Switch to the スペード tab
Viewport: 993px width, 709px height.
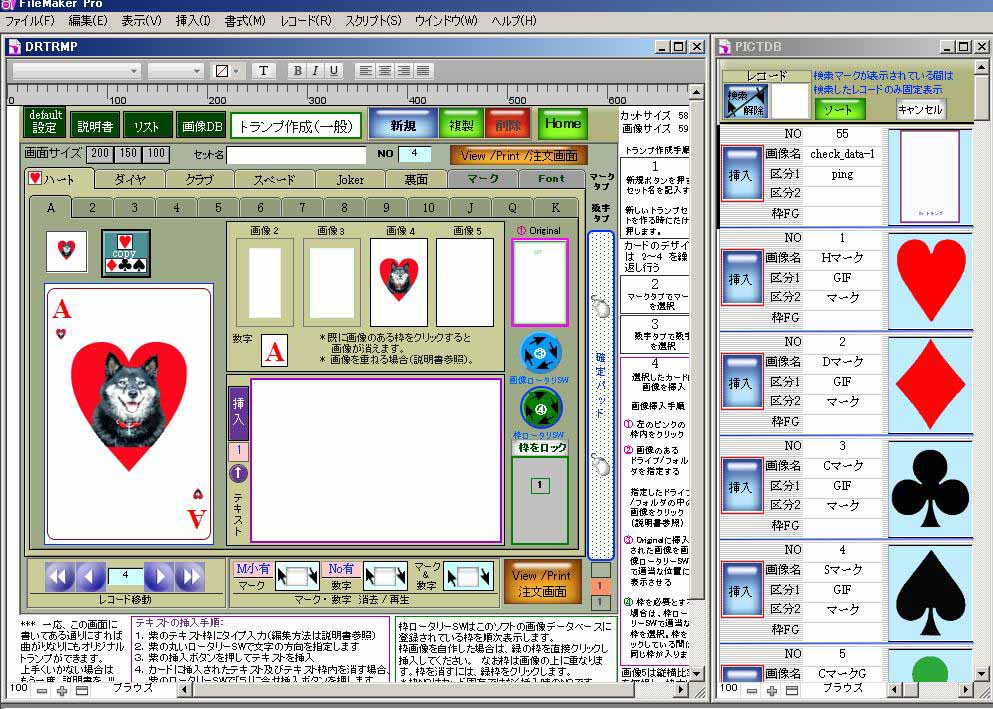pos(274,179)
